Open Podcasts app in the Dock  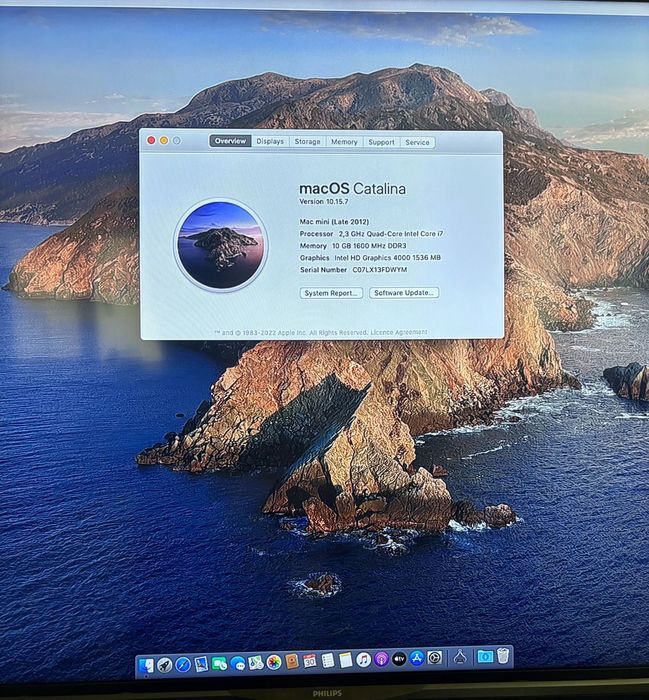[x=381, y=659]
